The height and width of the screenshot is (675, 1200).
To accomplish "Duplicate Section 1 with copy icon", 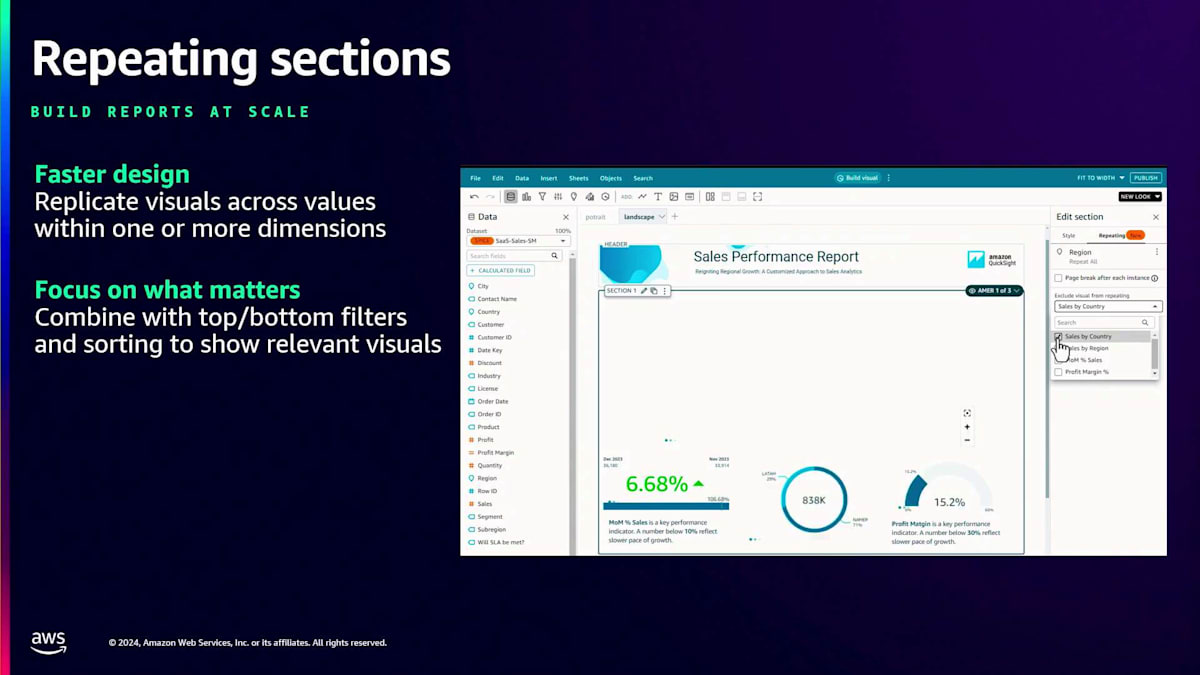I will click(654, 291).
